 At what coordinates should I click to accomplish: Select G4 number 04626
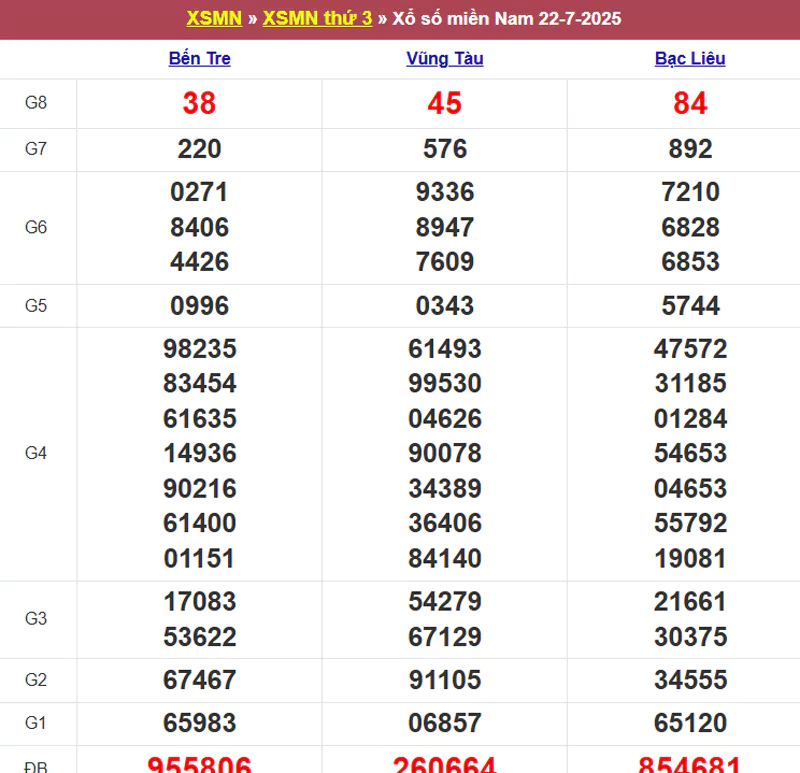(x=445, y=418)
